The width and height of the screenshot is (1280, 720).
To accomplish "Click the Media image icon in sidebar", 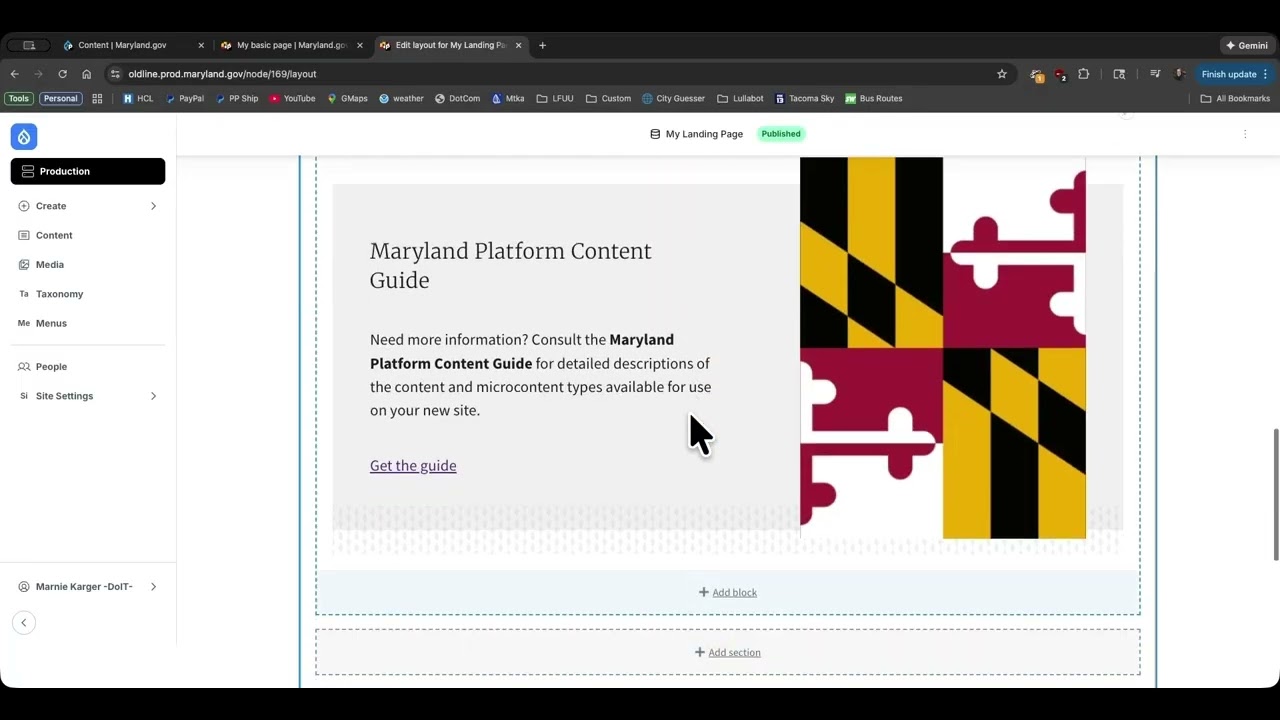I will point(24,264).
